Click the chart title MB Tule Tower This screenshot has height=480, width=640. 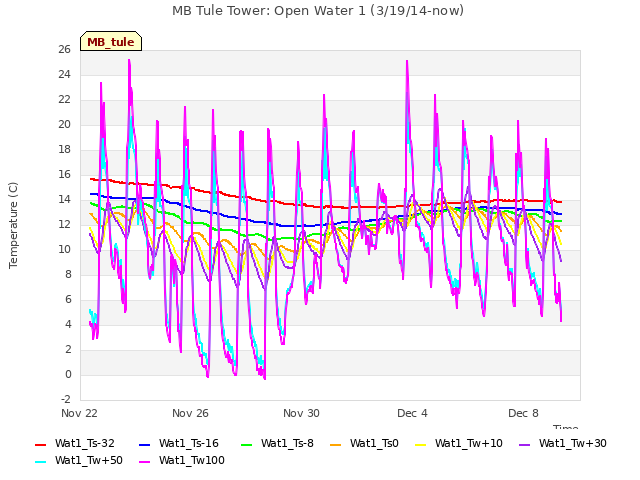click(x=318, y=11)
